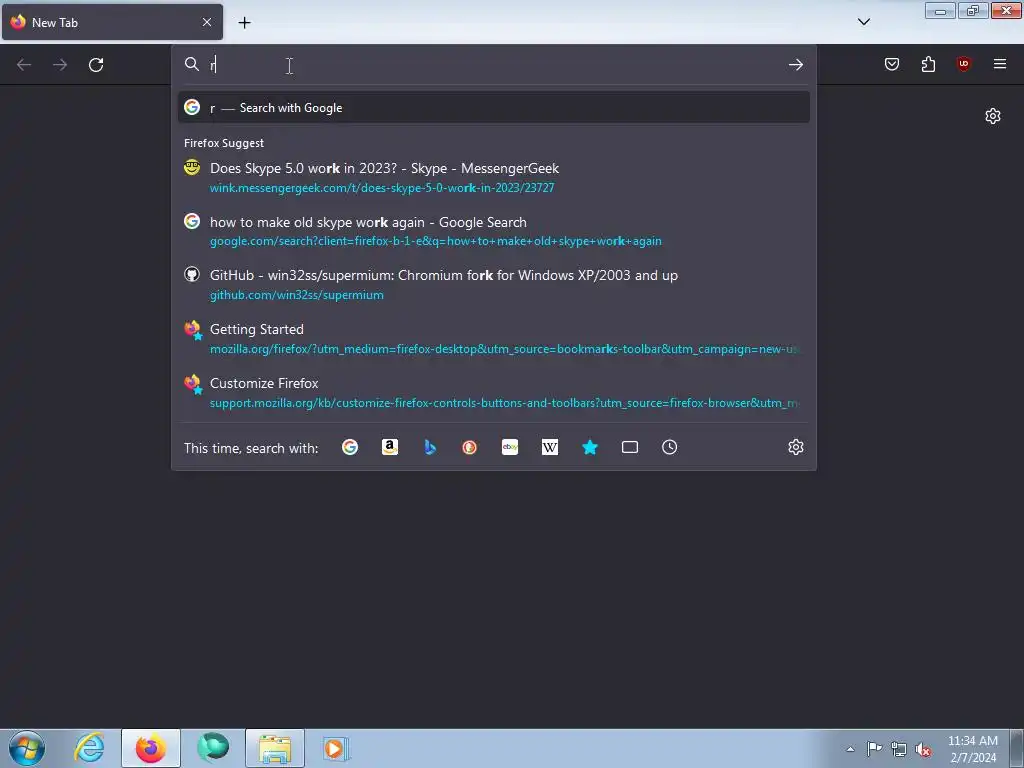Screen dimensions: 1024x768
Task: Open a new tab with the plus button
Action: click(244, 23)
